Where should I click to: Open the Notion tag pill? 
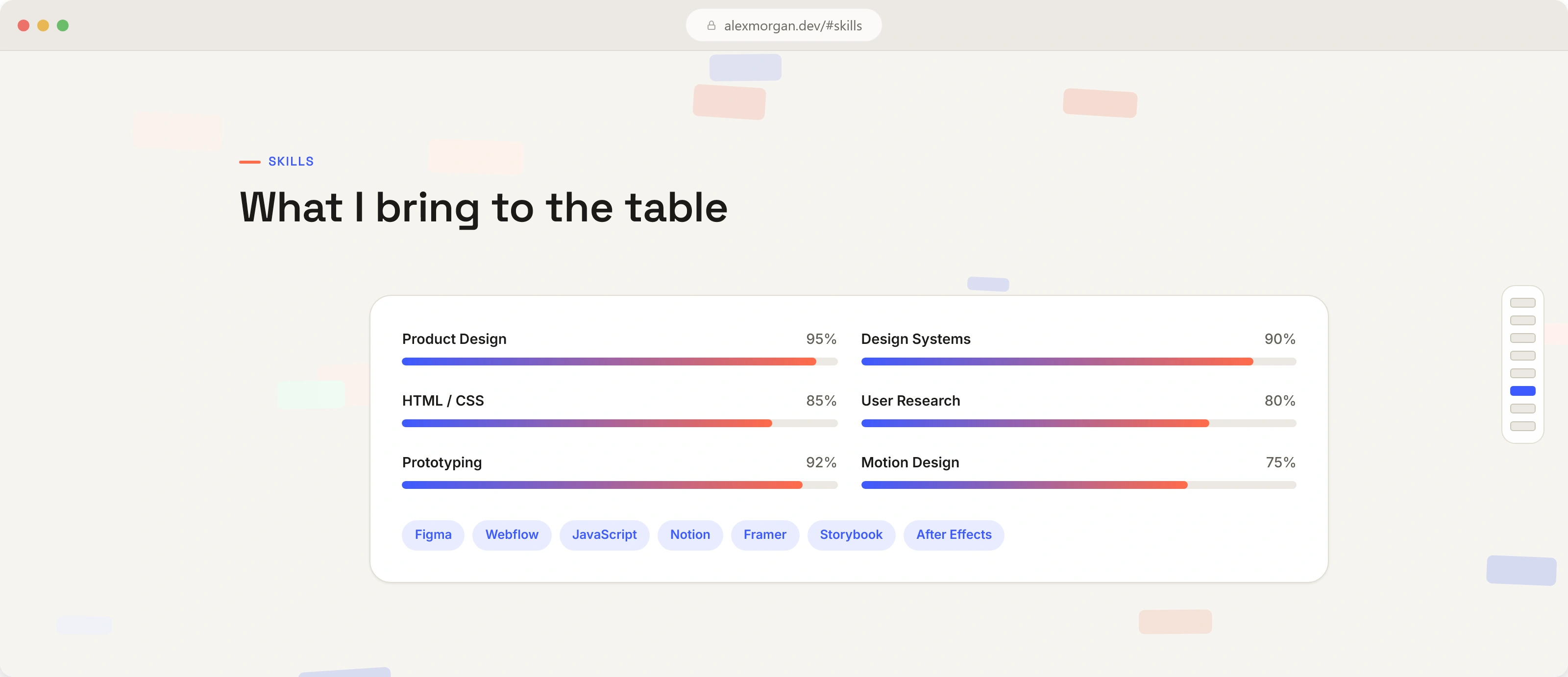coord(689,534)
